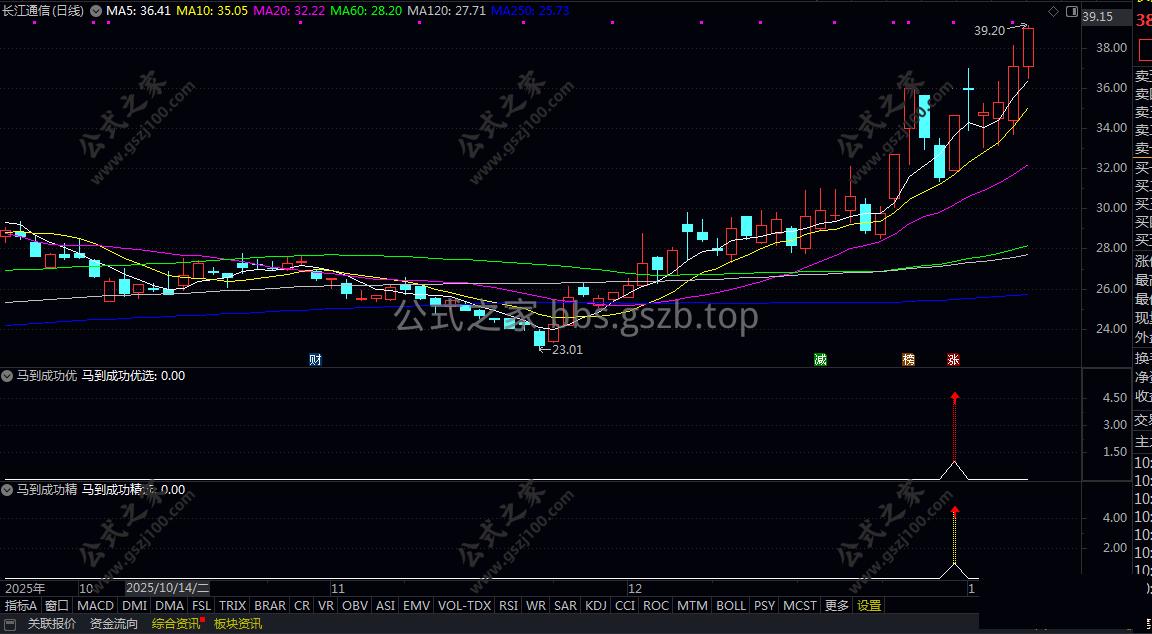
Task: Click the 11 month marker on timeline
Action: tap(337, 588)
